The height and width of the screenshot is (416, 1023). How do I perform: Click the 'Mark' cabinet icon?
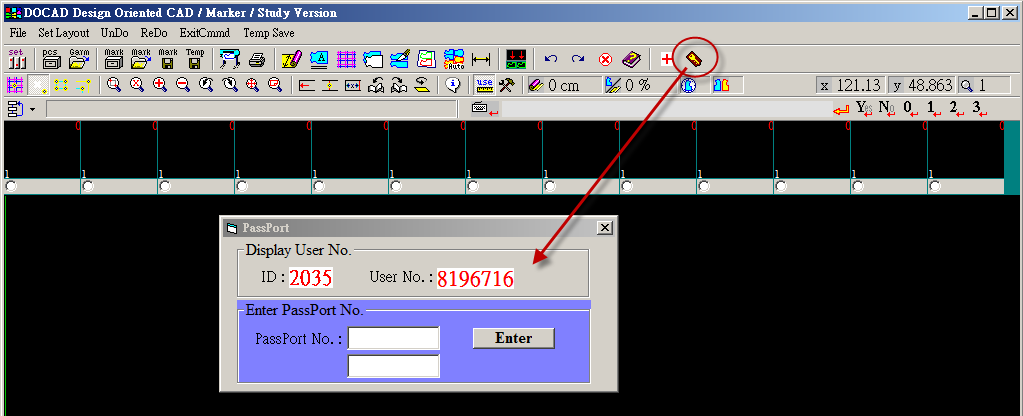point(114,59)
